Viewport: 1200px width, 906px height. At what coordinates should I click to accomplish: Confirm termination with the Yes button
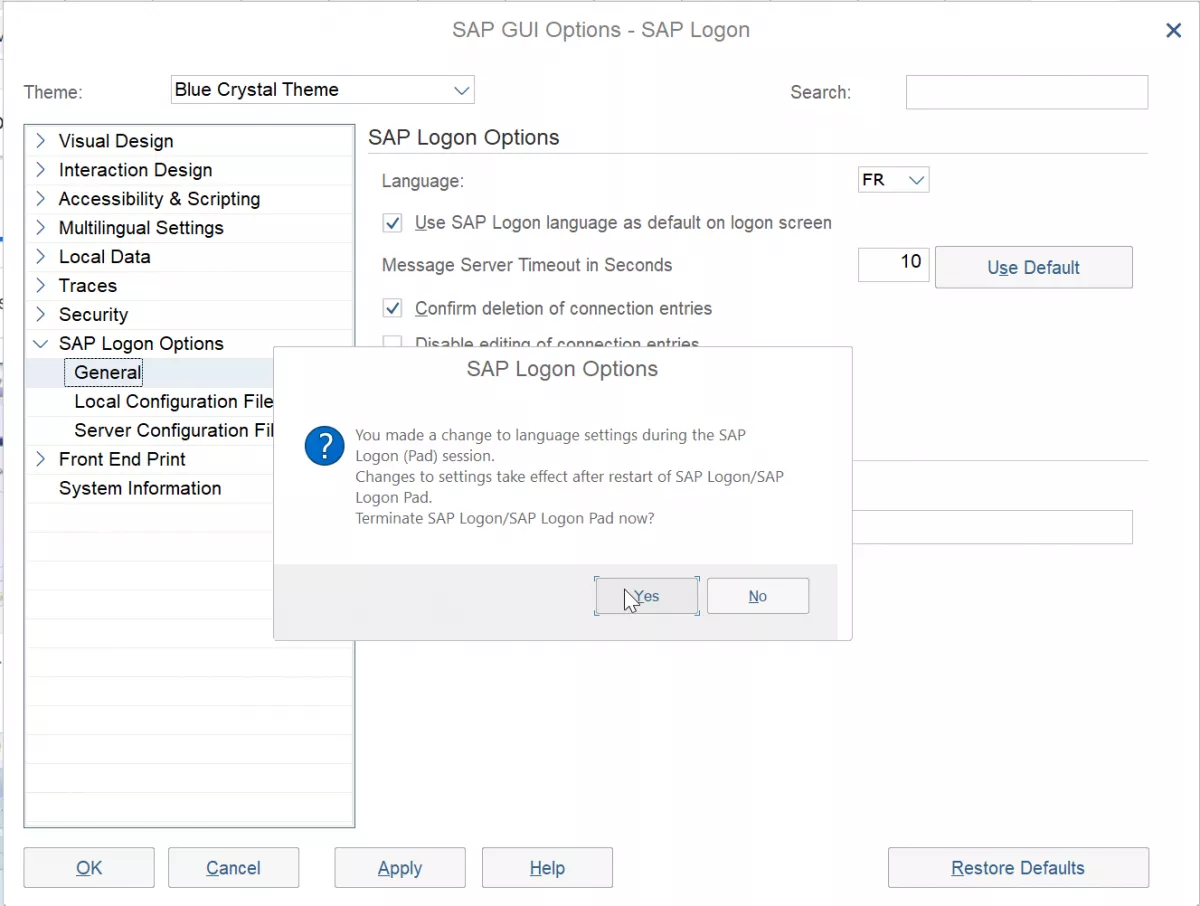click(x=647, y=596)
